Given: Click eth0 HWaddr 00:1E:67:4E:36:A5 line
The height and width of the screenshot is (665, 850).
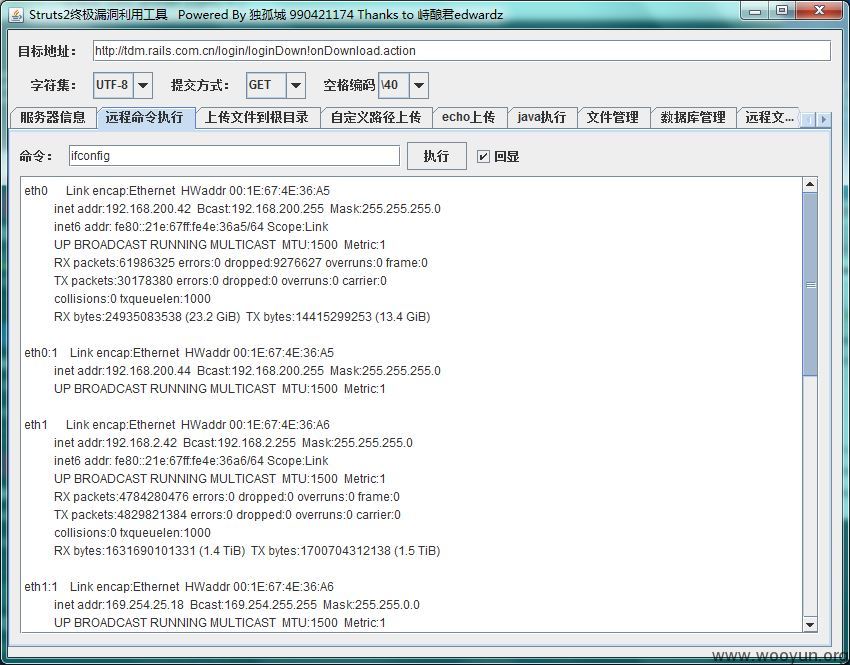Looking at the screenshot, I should tap(177, 191).
